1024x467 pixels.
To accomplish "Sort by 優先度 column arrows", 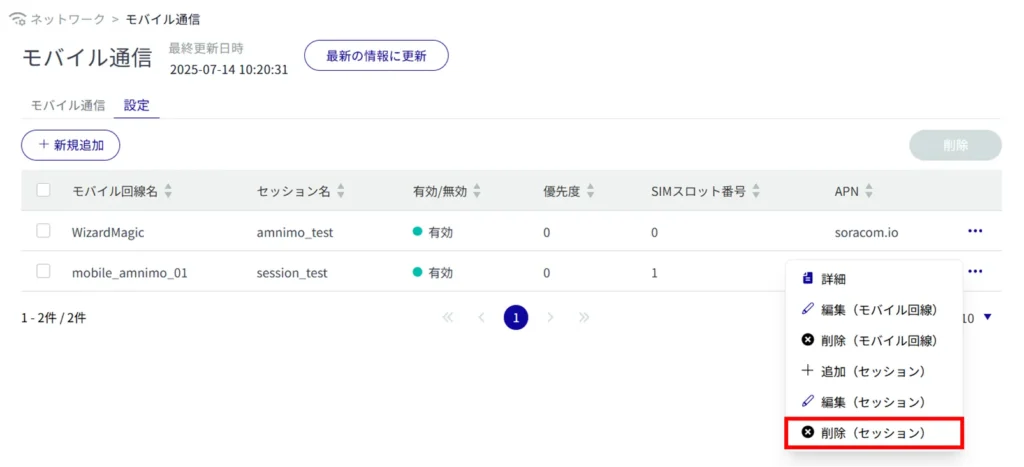I will (x=590, y=191).
